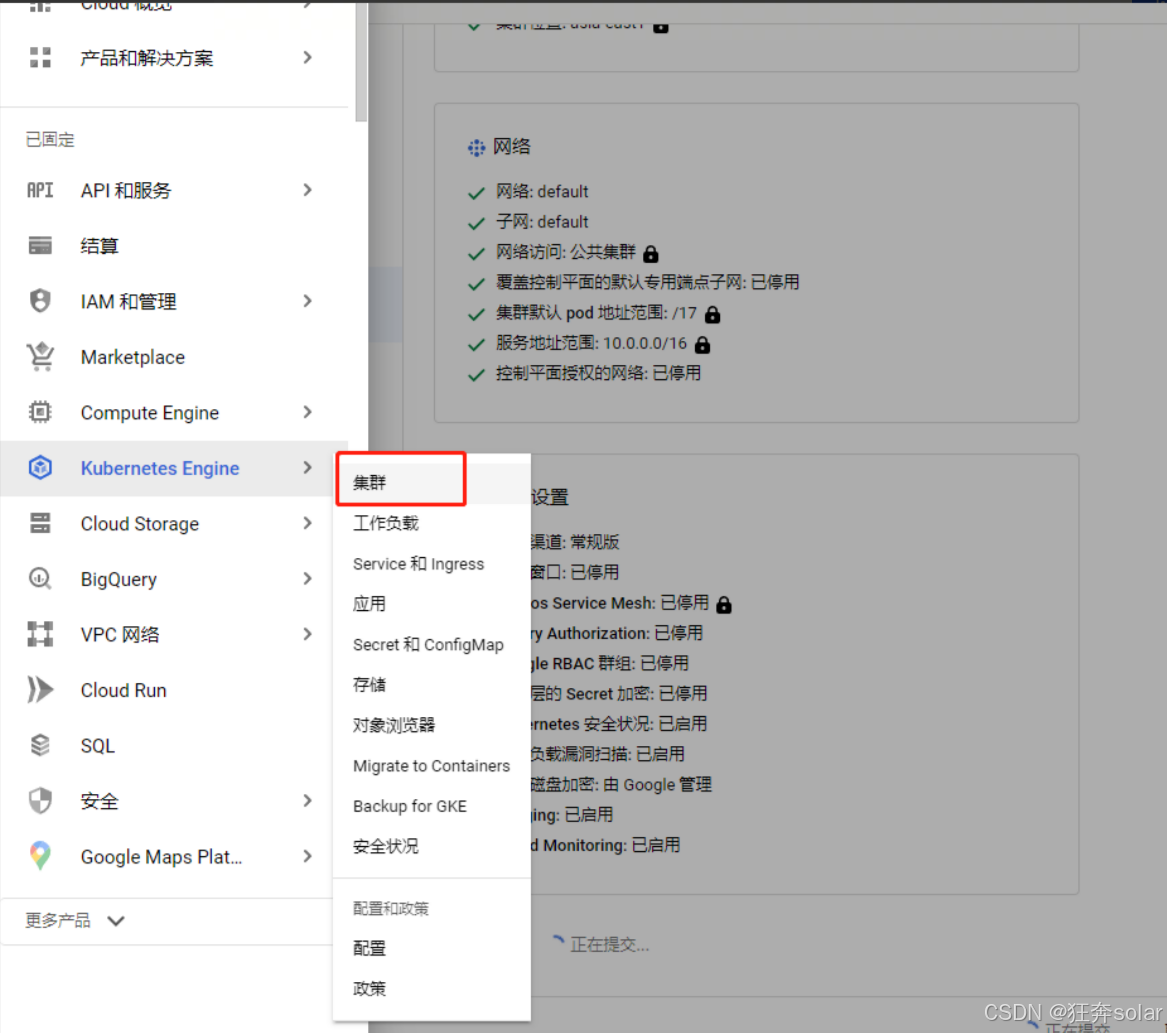1167x1033 pixels.
Task: Click the 已固定 section label
Action: coord(50,139)
